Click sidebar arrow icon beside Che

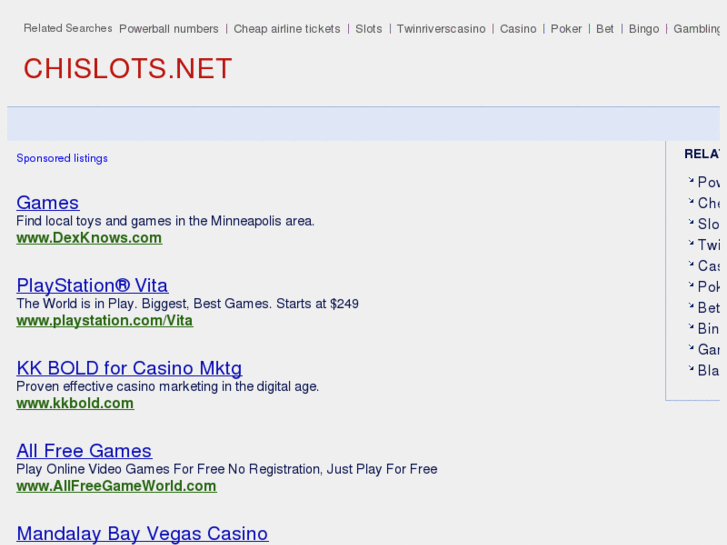(x=691, y=201)
